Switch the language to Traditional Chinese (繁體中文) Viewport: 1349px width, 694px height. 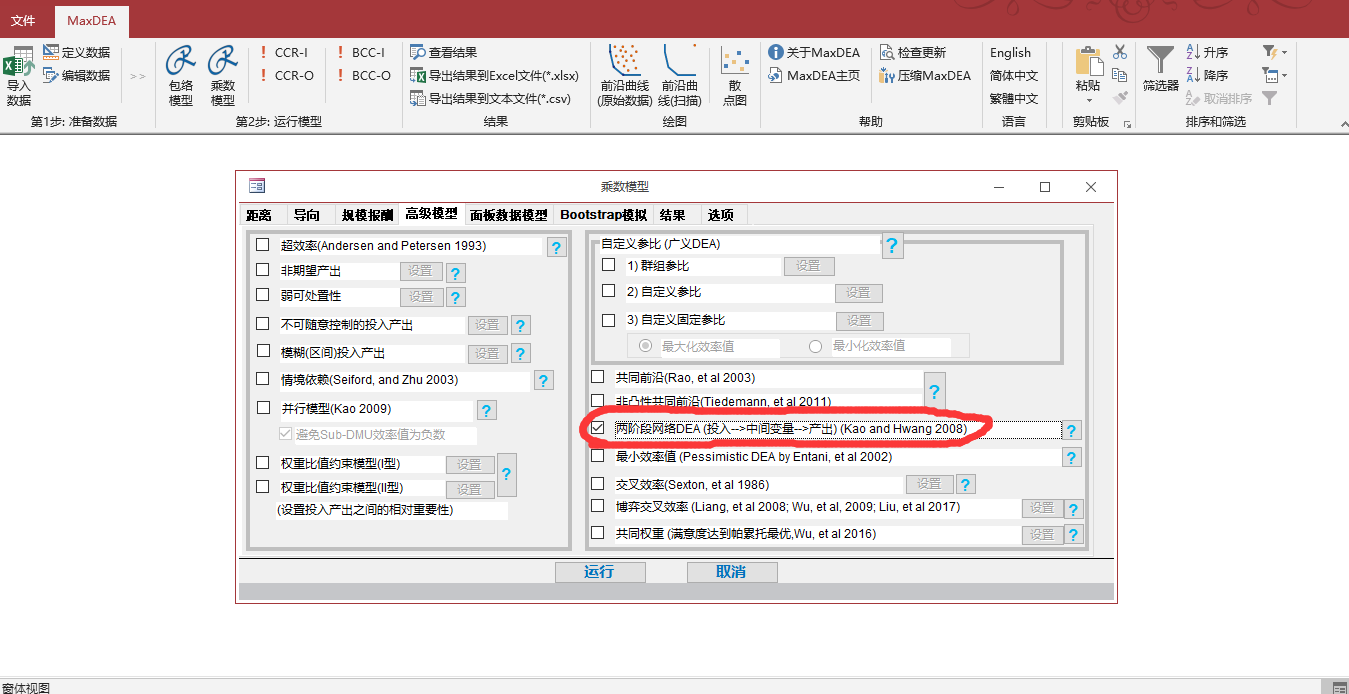[x=1014, y=98]
